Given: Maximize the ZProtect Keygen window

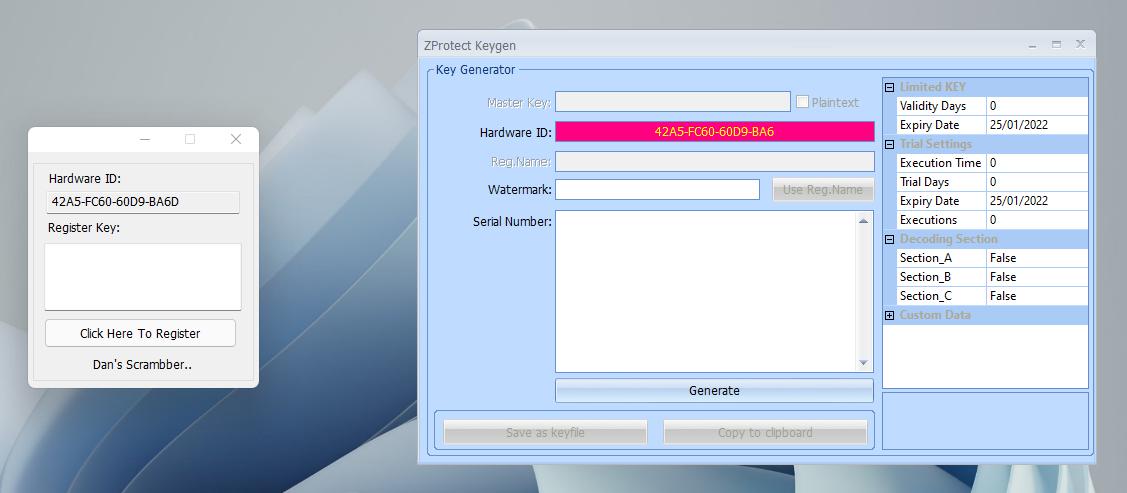Looking at the screenshot, I should click(1056, 45).
